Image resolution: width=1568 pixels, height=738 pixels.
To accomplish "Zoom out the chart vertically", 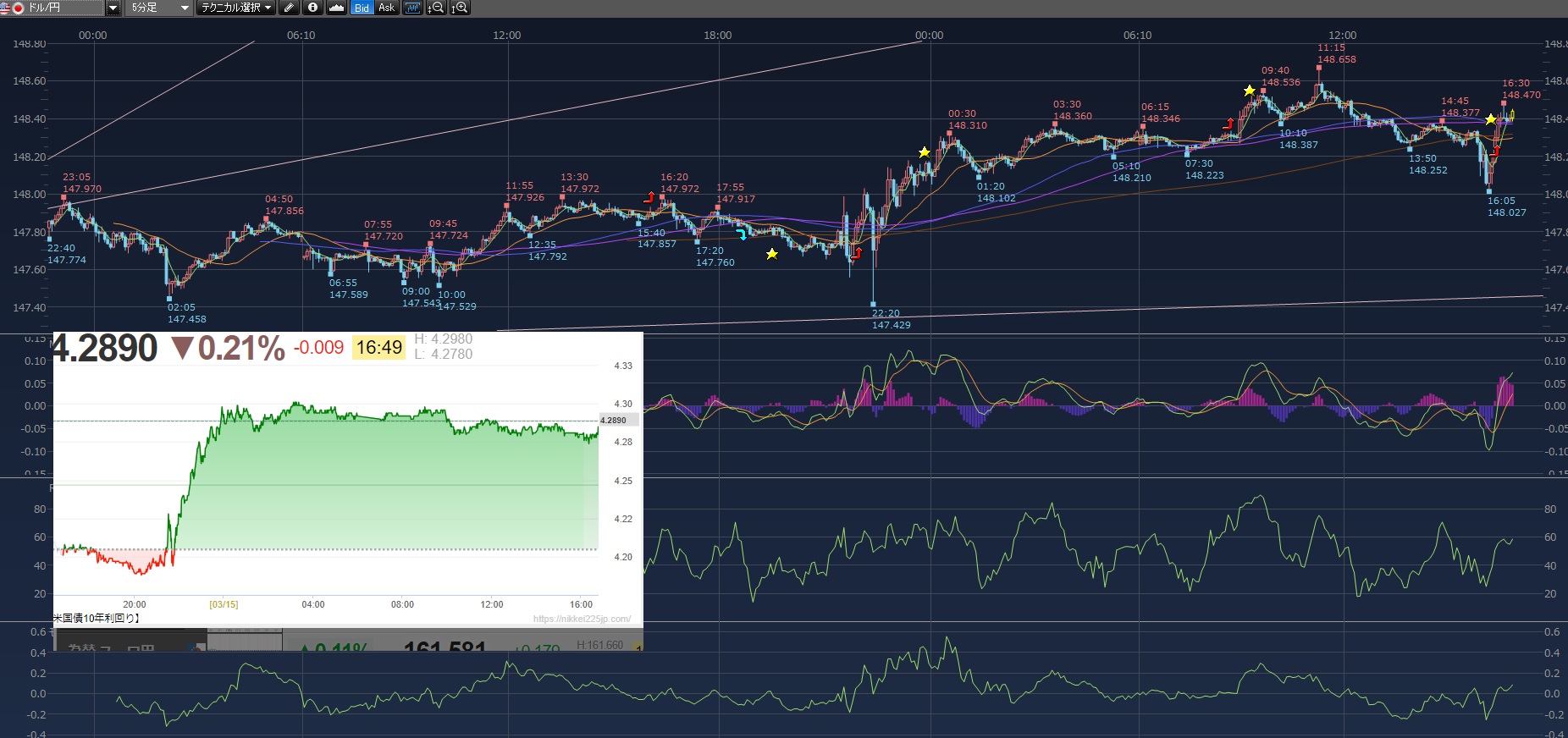I will [435, 8].
